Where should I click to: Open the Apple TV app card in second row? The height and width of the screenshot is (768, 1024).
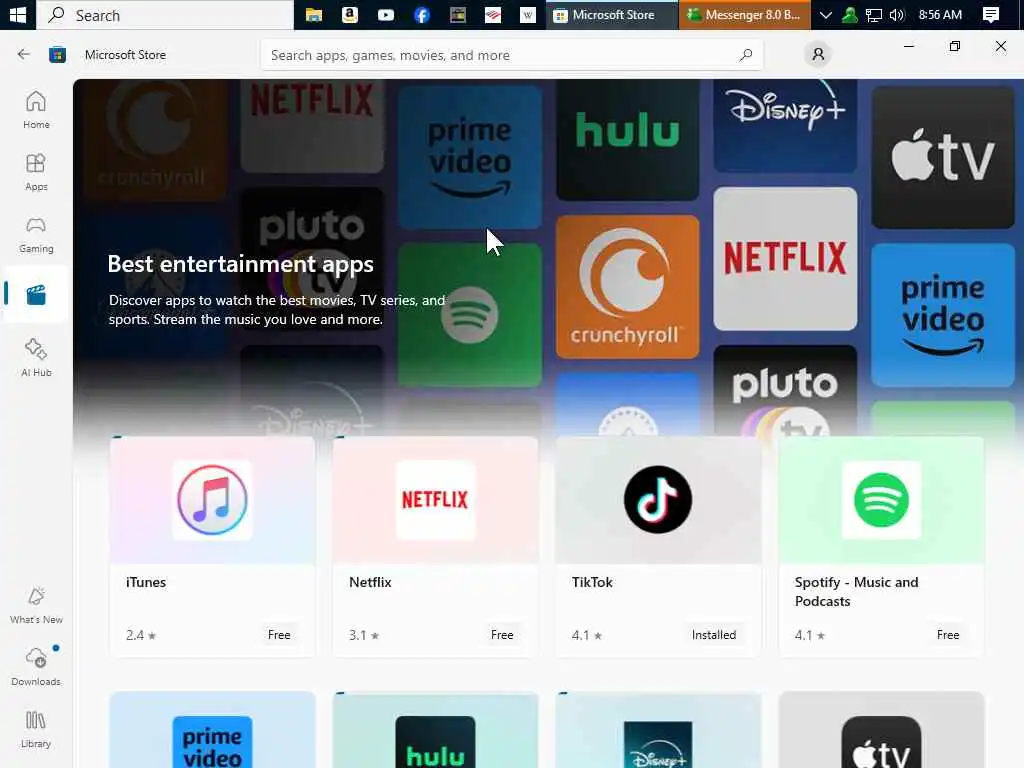coord(881,730)
